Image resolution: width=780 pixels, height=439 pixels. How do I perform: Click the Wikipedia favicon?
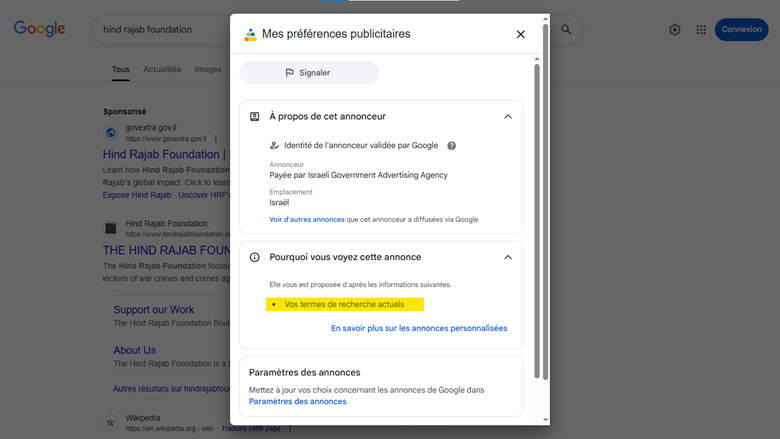click(x=110, y=423)
